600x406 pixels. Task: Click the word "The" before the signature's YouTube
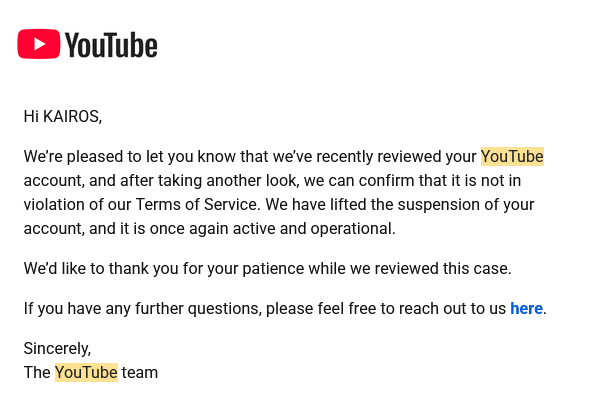coord(37,372)
